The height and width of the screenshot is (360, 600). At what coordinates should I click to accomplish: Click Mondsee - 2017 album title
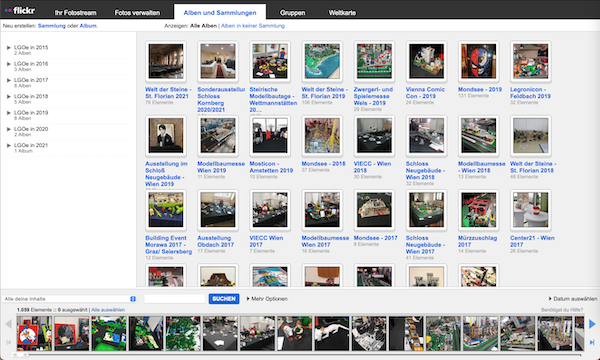[375, 238]
